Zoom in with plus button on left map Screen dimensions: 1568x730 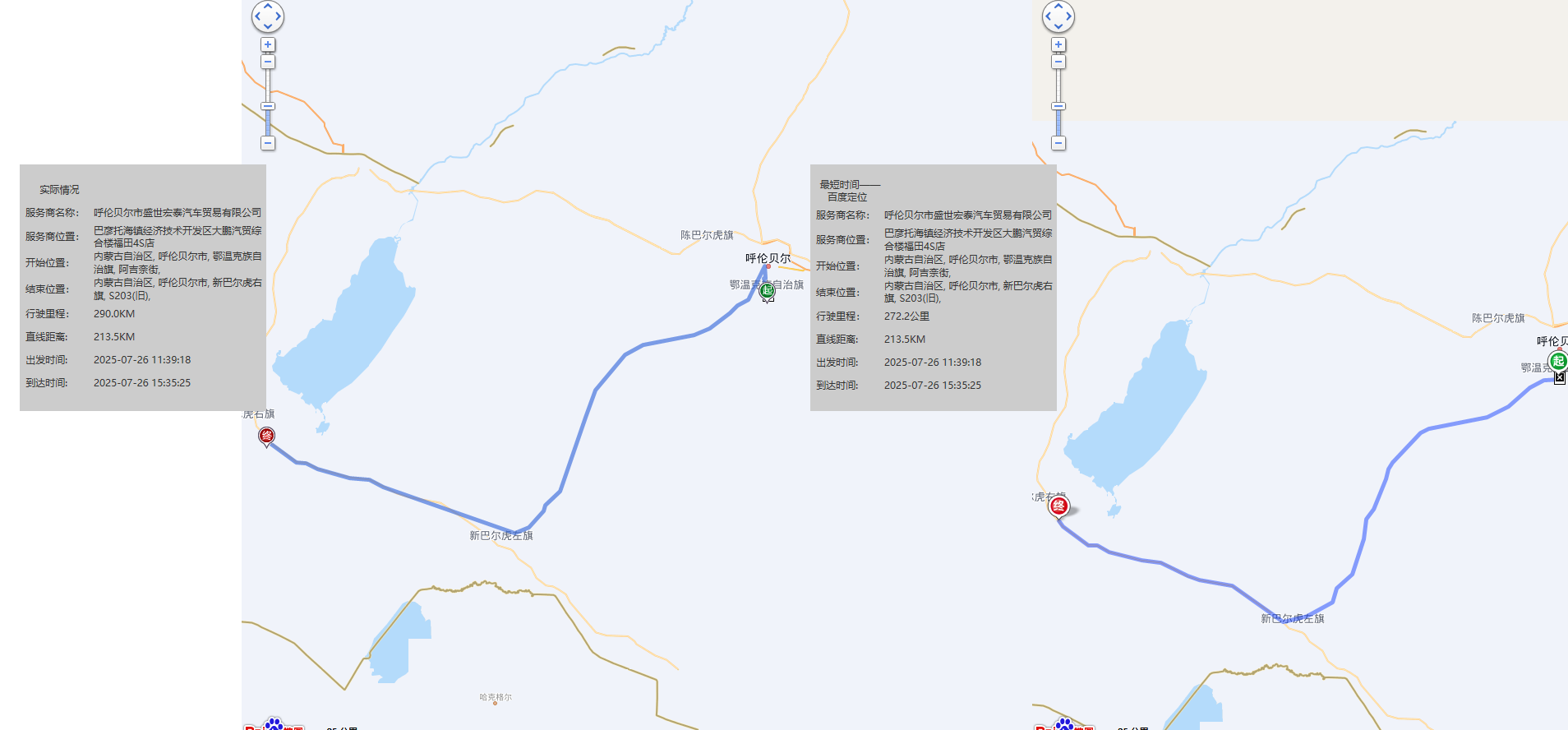coord(268,44)
